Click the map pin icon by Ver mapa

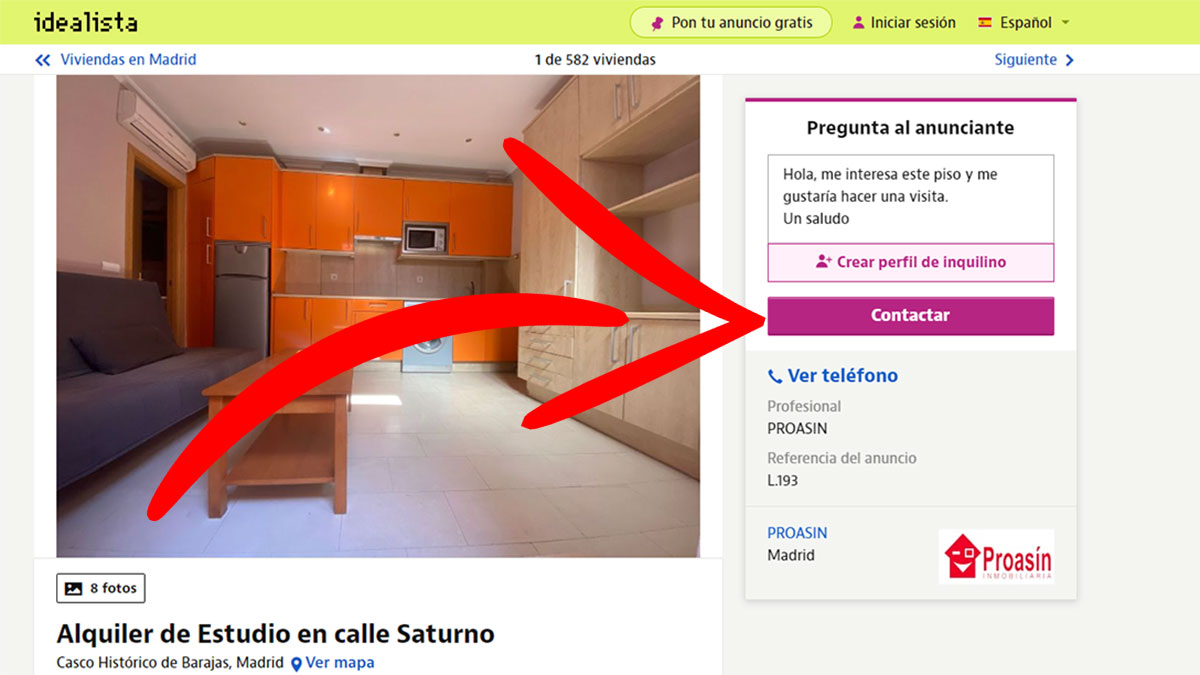(x=296, y=663)
